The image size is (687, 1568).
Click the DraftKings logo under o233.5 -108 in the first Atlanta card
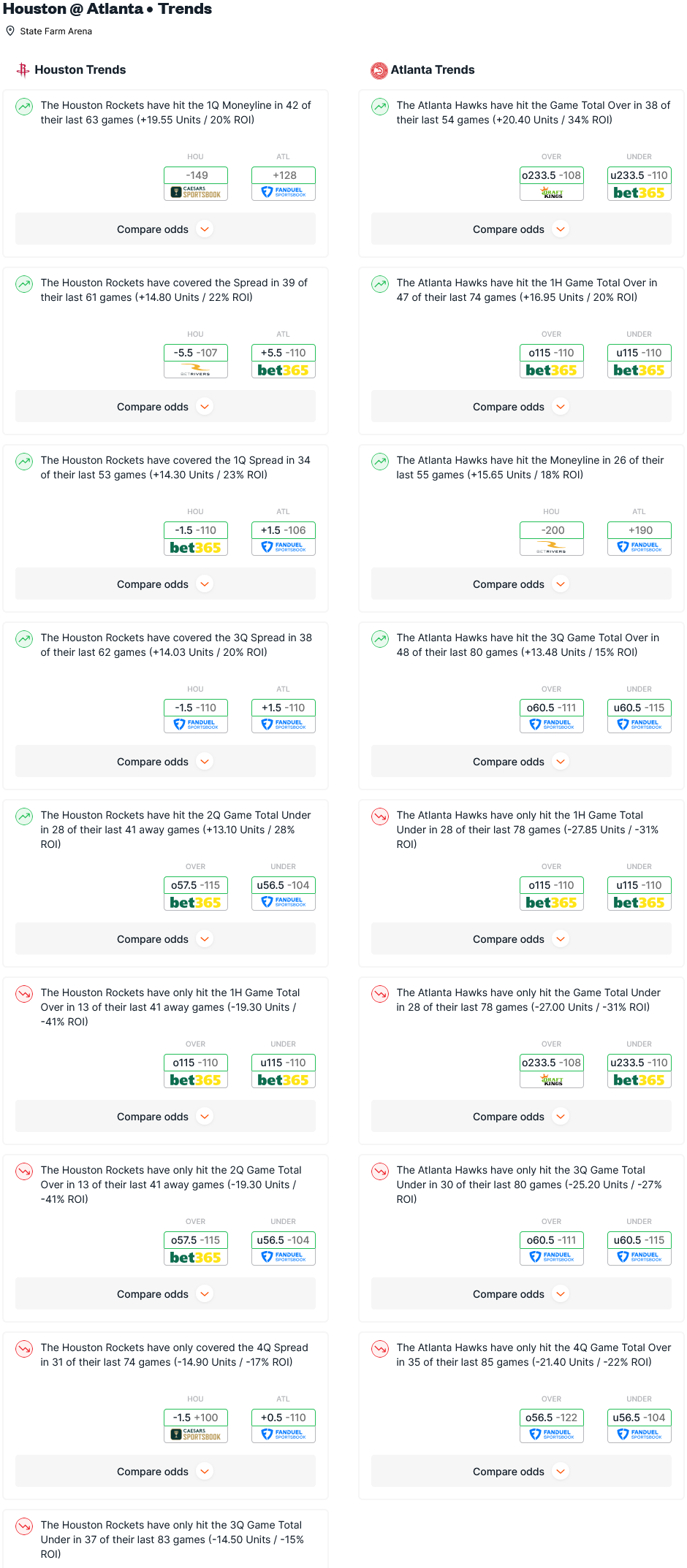pos(552,192)
